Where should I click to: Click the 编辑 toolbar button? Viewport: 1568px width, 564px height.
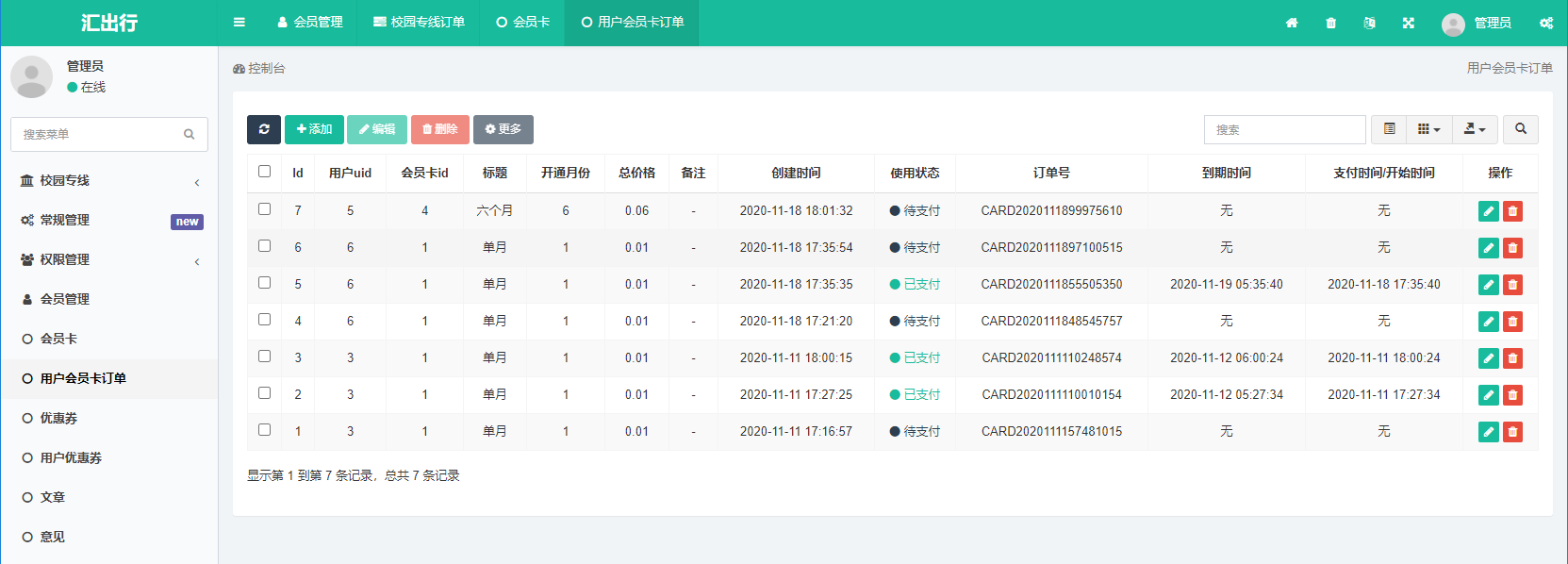click(377, 129)
